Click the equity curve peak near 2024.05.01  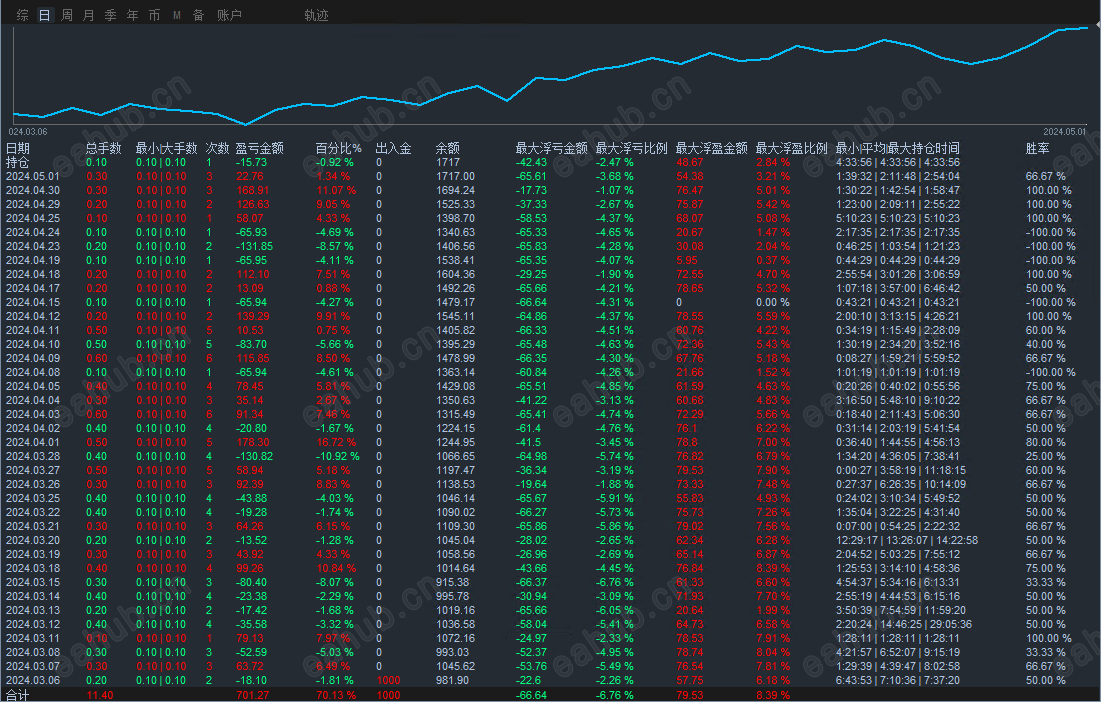(x=1085, y=28)
